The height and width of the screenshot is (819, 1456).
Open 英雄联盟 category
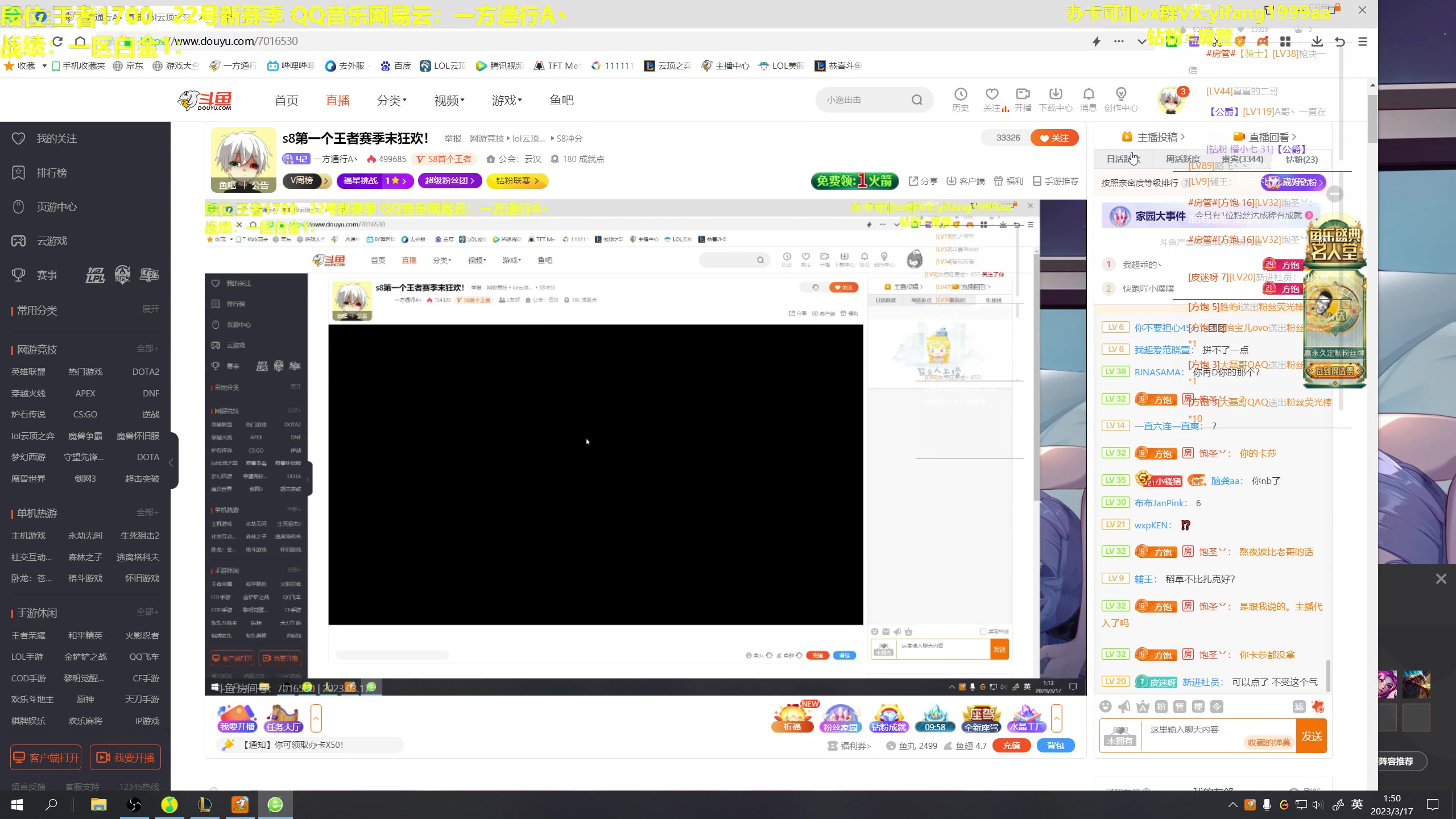coord(28,371)
